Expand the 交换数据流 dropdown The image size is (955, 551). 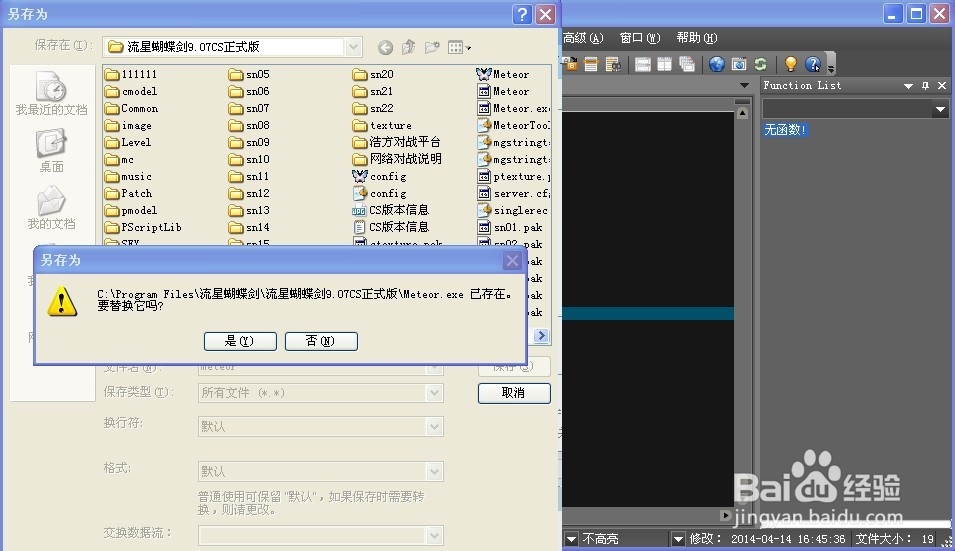[x=434, y=536]
